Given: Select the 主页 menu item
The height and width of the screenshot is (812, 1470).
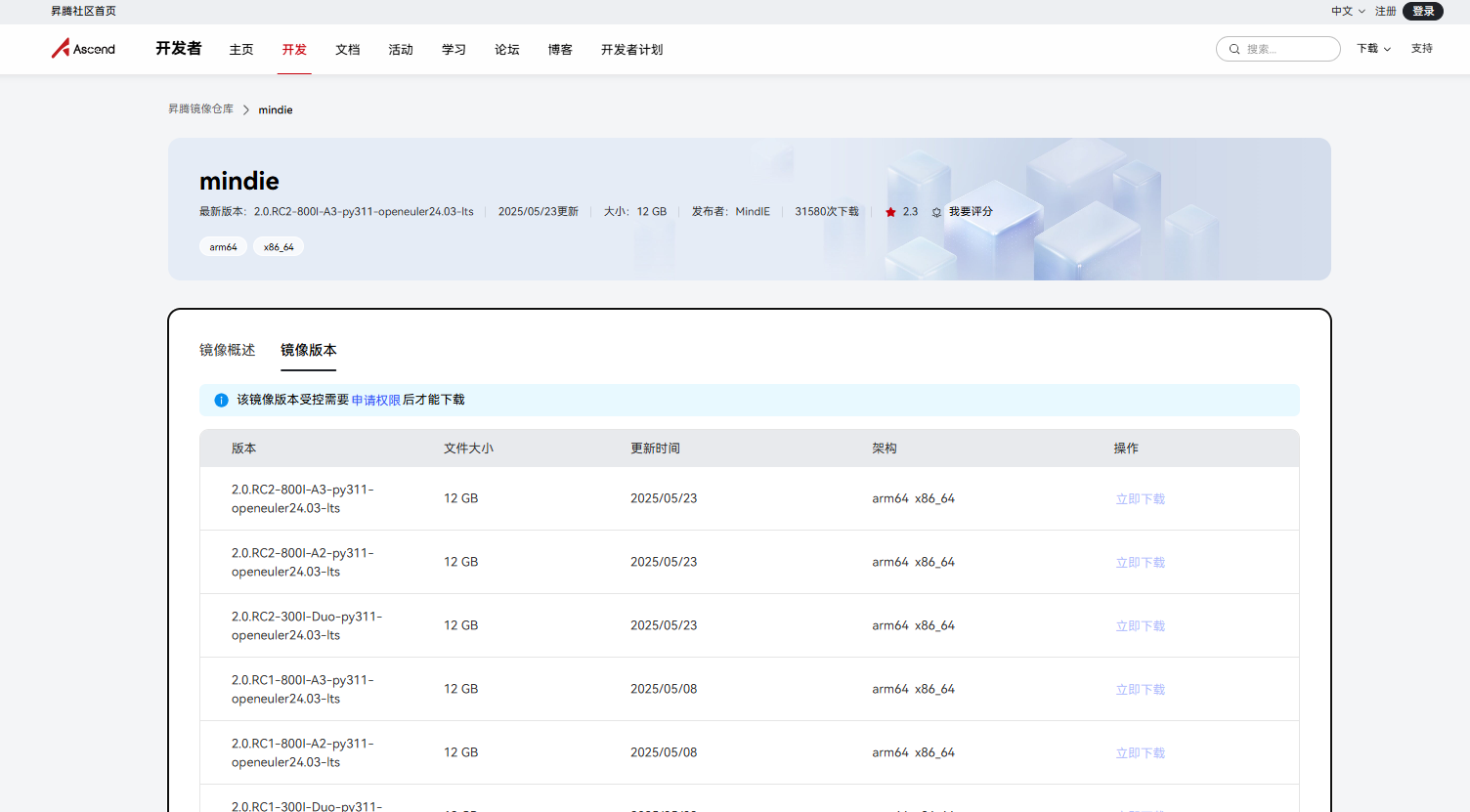Looking at the screenshot, I should tap(241, 50).
